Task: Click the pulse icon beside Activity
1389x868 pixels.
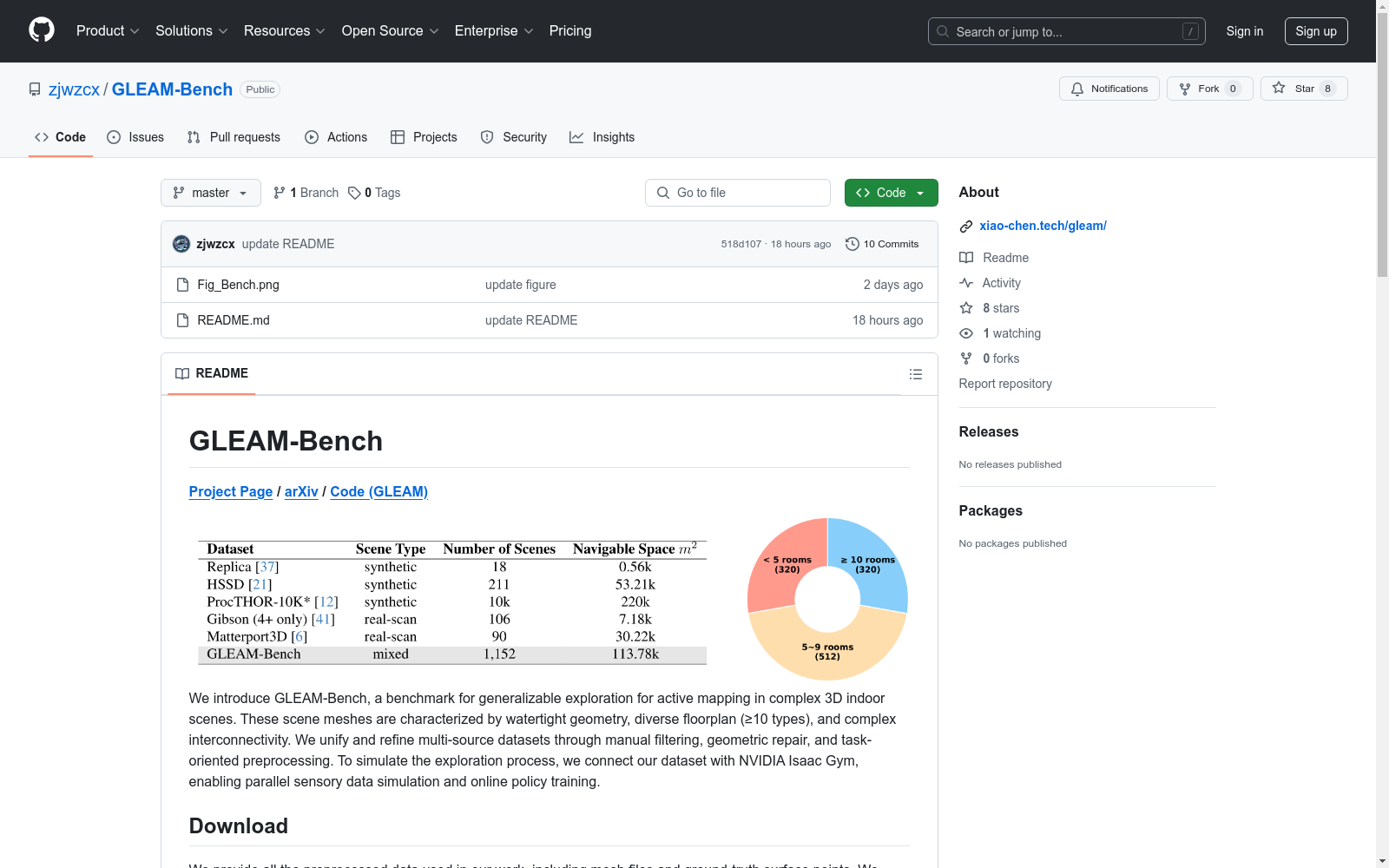Action: (x=966, y=283)
